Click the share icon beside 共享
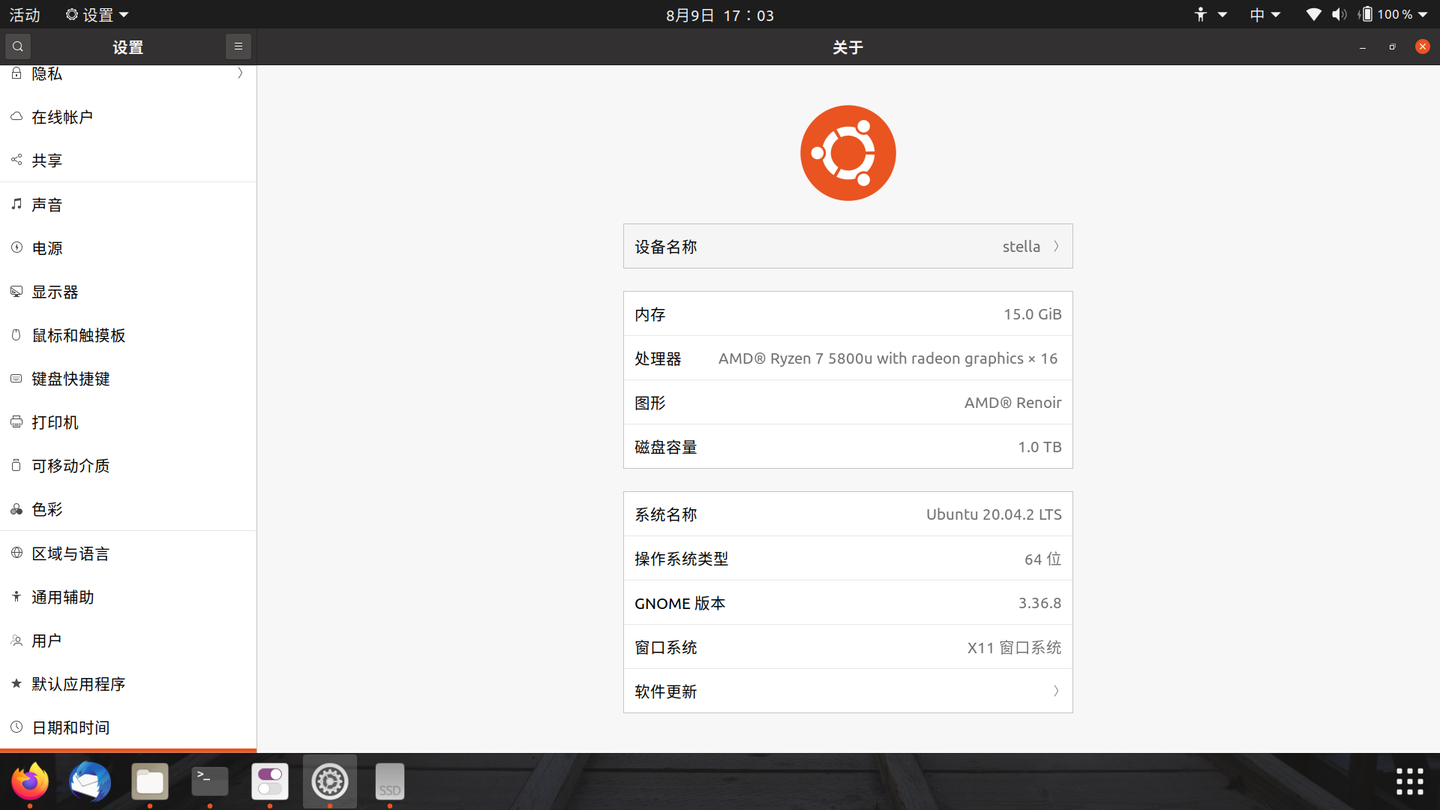 (16, 160)
